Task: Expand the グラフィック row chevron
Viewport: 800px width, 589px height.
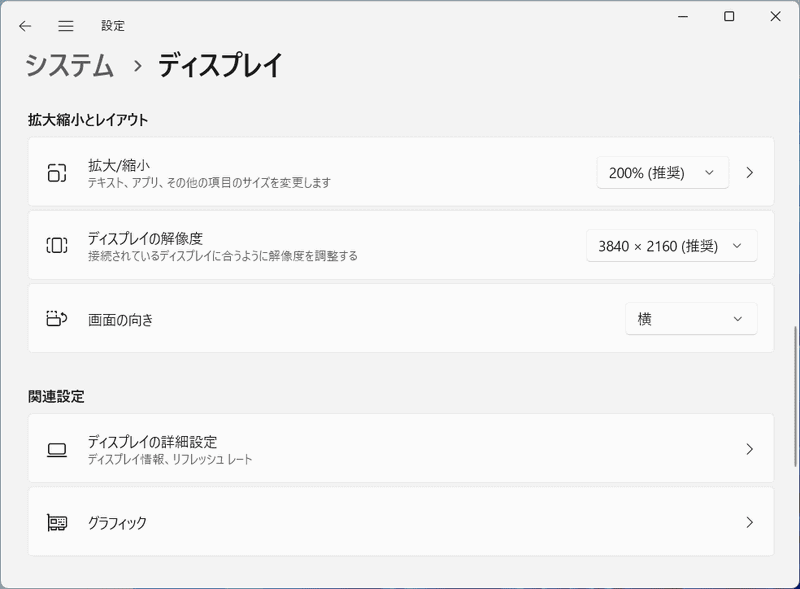Action: [x=749, y=521]
